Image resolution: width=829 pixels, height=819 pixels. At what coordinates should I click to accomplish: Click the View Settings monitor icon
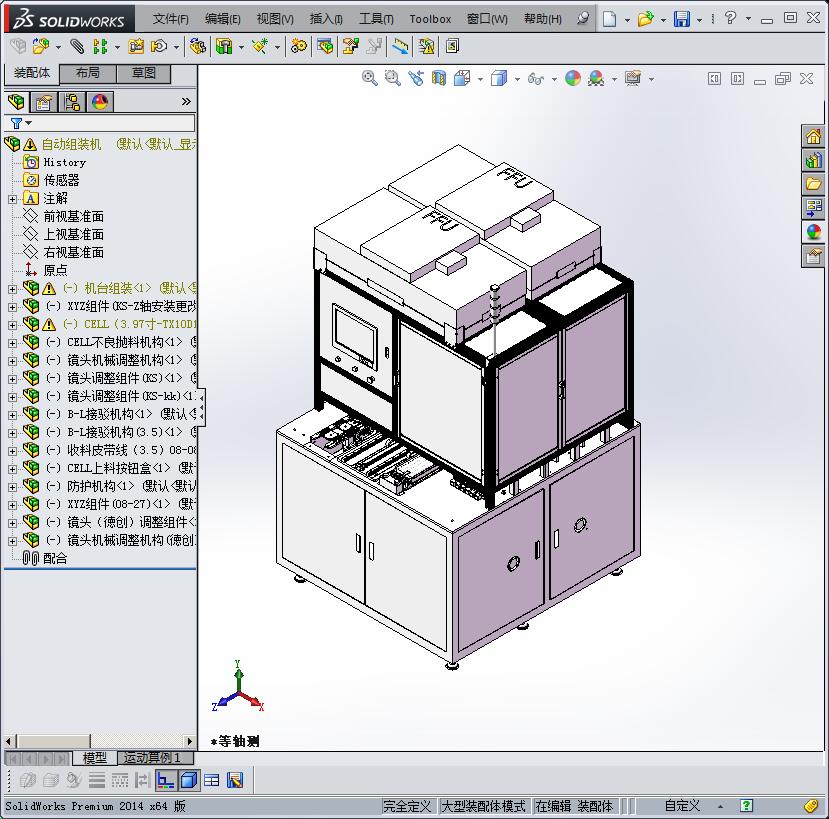(x=633, y=78)
